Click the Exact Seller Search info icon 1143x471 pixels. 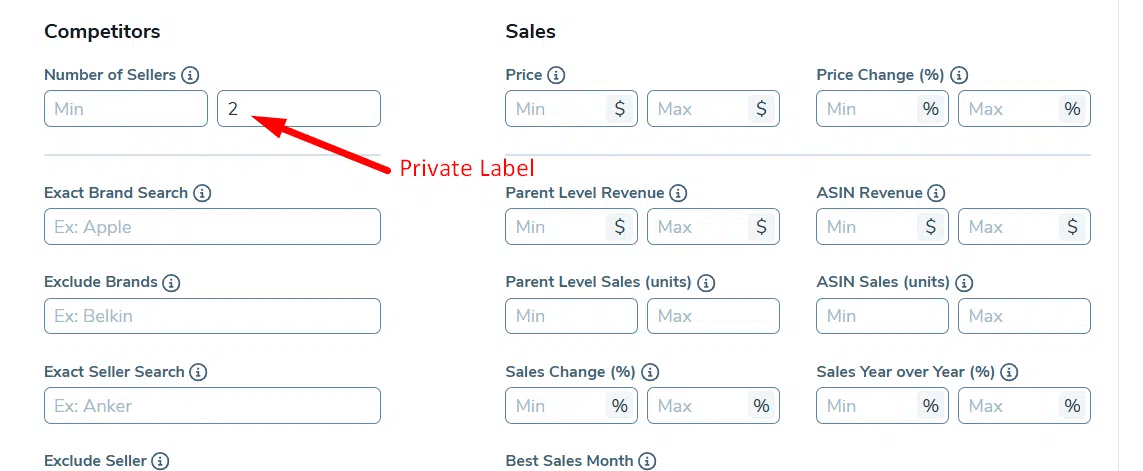(198, 372)
